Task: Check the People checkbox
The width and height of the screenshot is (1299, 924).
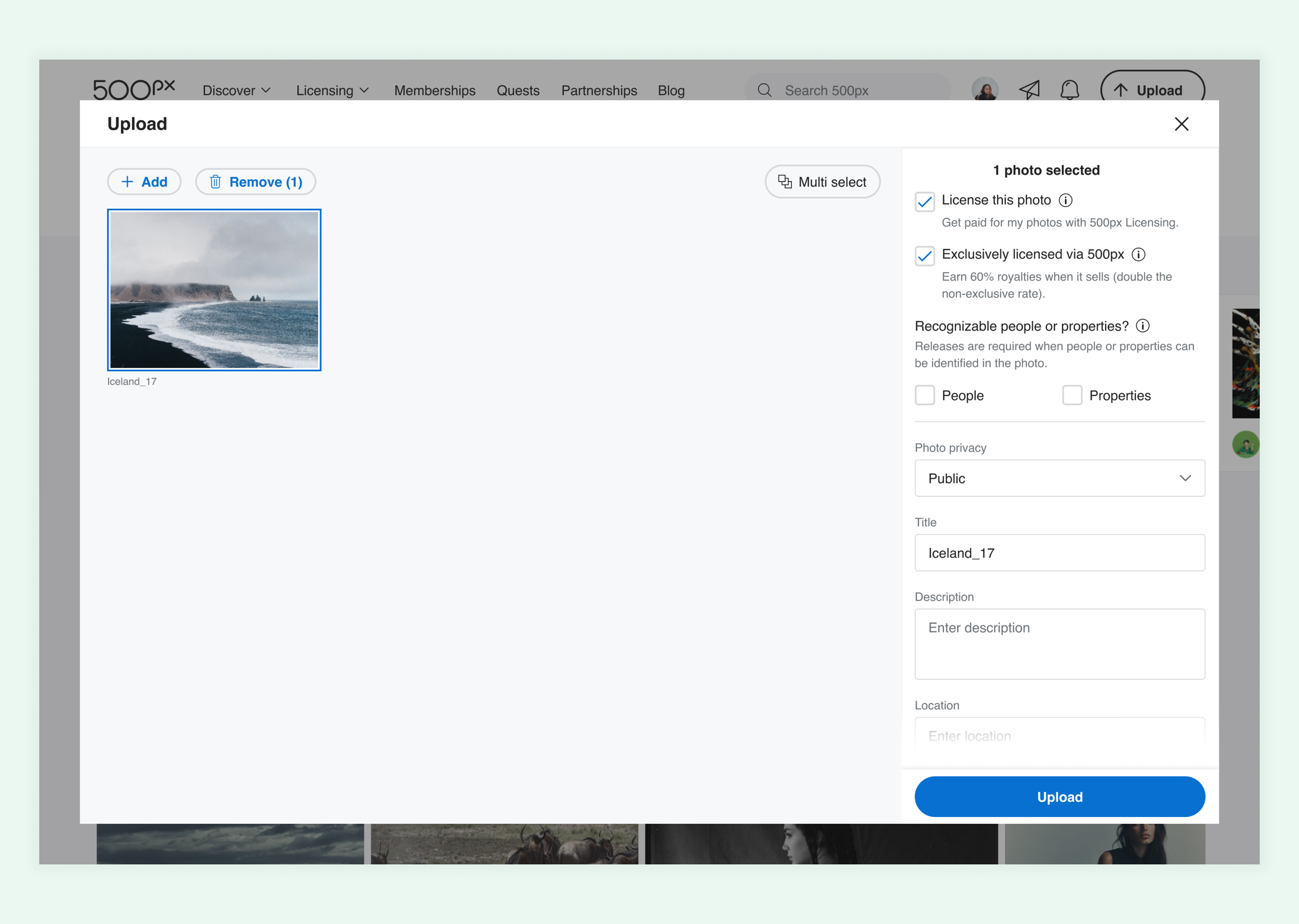Action: click(924, 395)
